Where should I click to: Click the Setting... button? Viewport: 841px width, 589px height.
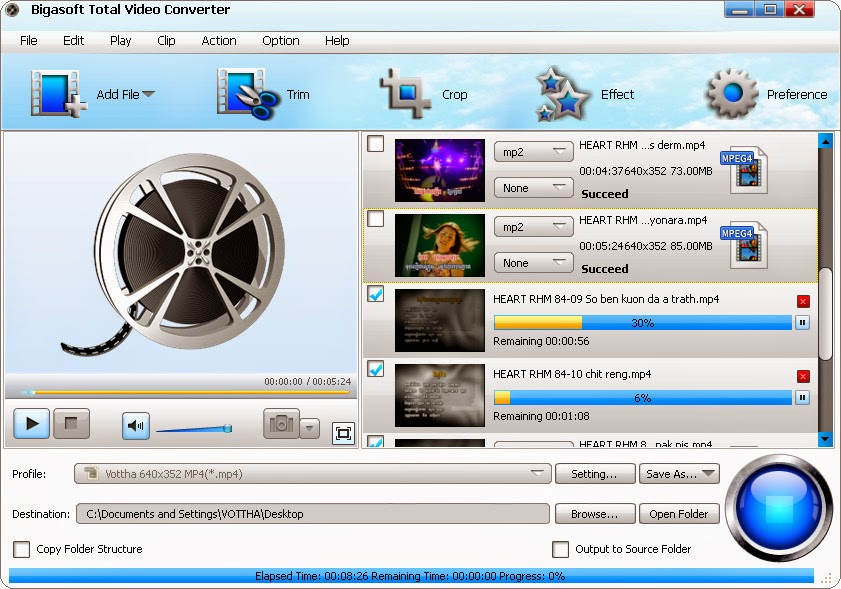[x=595, y=474]
